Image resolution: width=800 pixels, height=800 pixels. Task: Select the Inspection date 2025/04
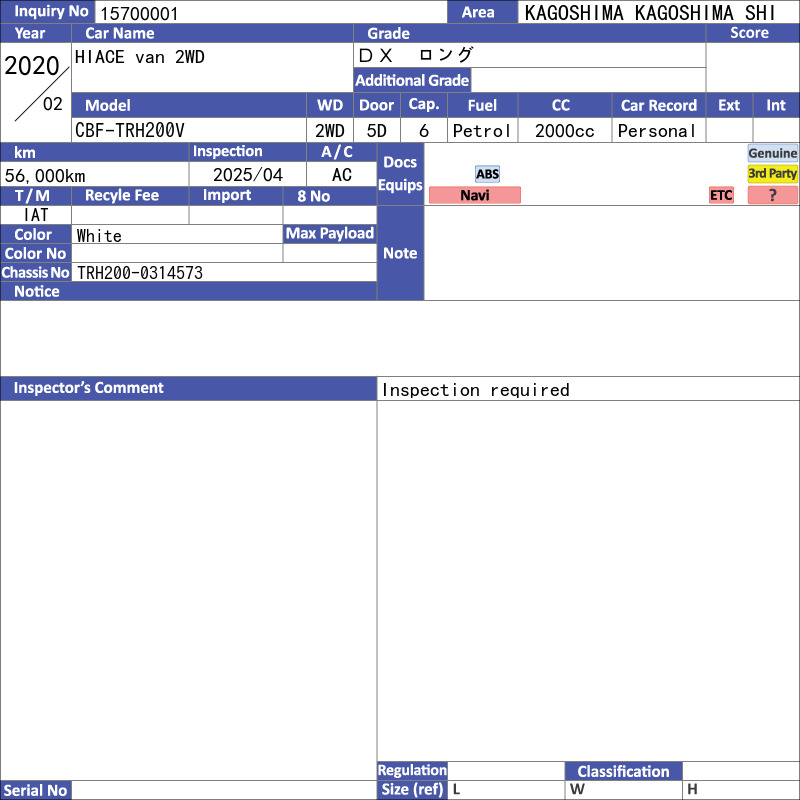coord(247,175)
